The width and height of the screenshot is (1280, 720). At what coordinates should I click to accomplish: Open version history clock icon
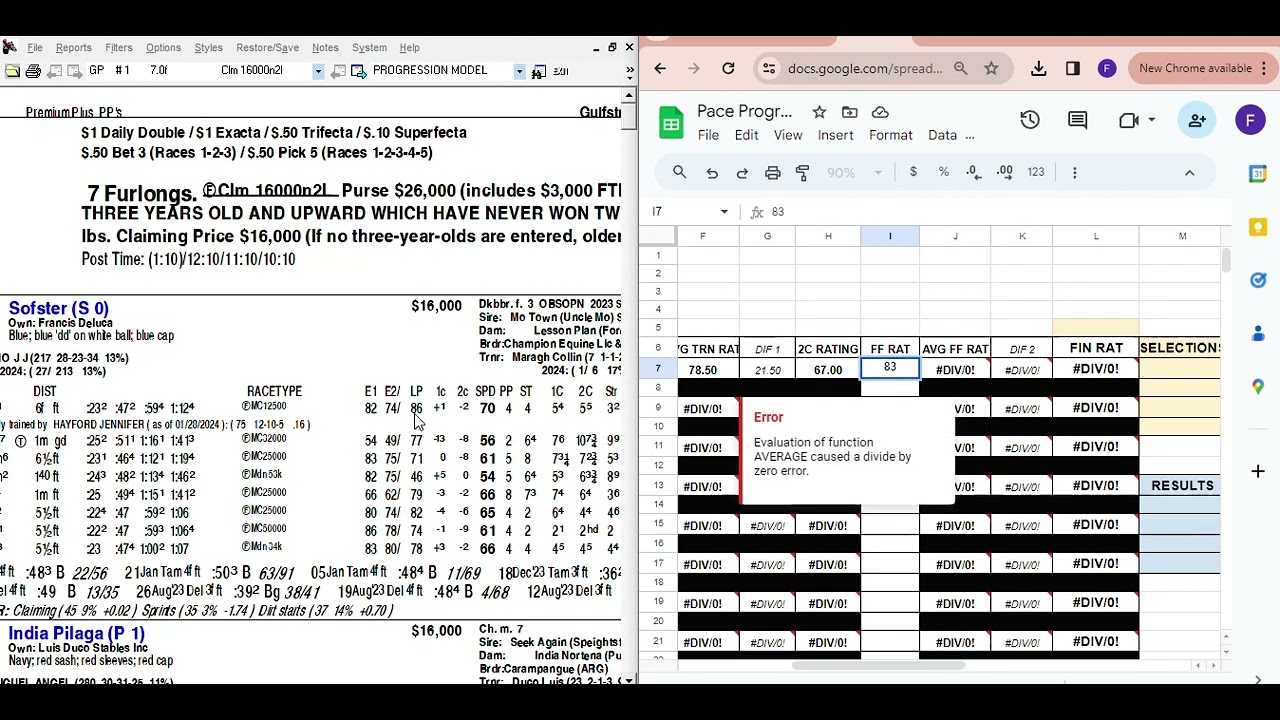tap(1030, 120)
